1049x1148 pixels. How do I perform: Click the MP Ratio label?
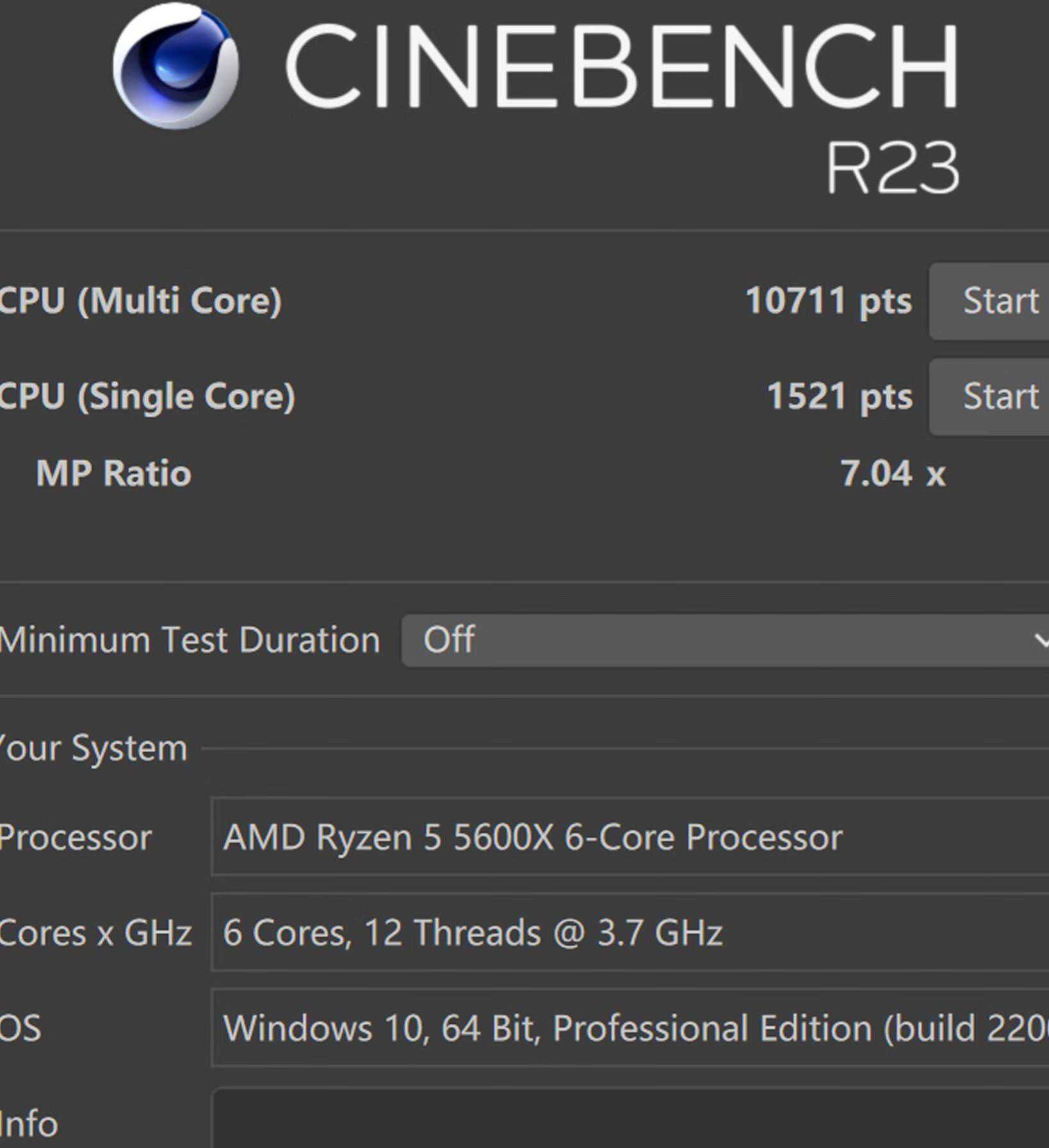point(113,474)
